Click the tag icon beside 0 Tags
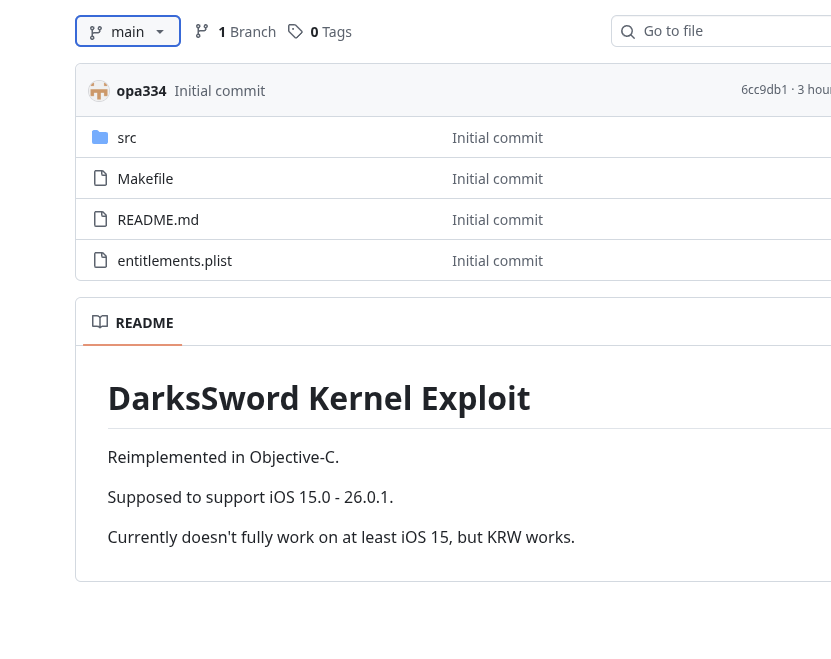This screenshot has height=659, width=831. tap(295, 31)
